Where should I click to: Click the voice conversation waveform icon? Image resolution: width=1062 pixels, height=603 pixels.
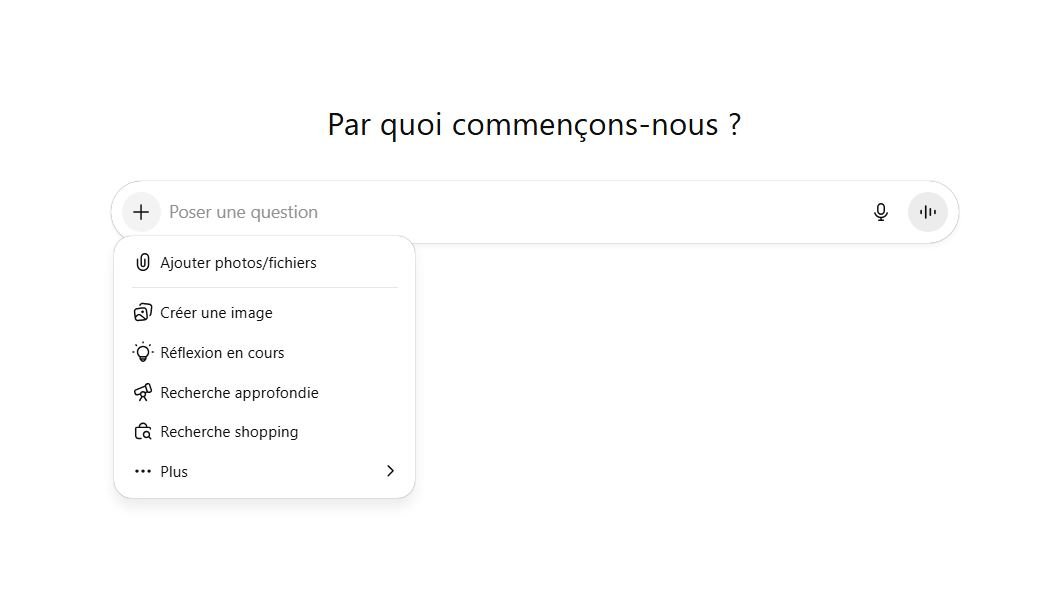click(x=928, y=211)
